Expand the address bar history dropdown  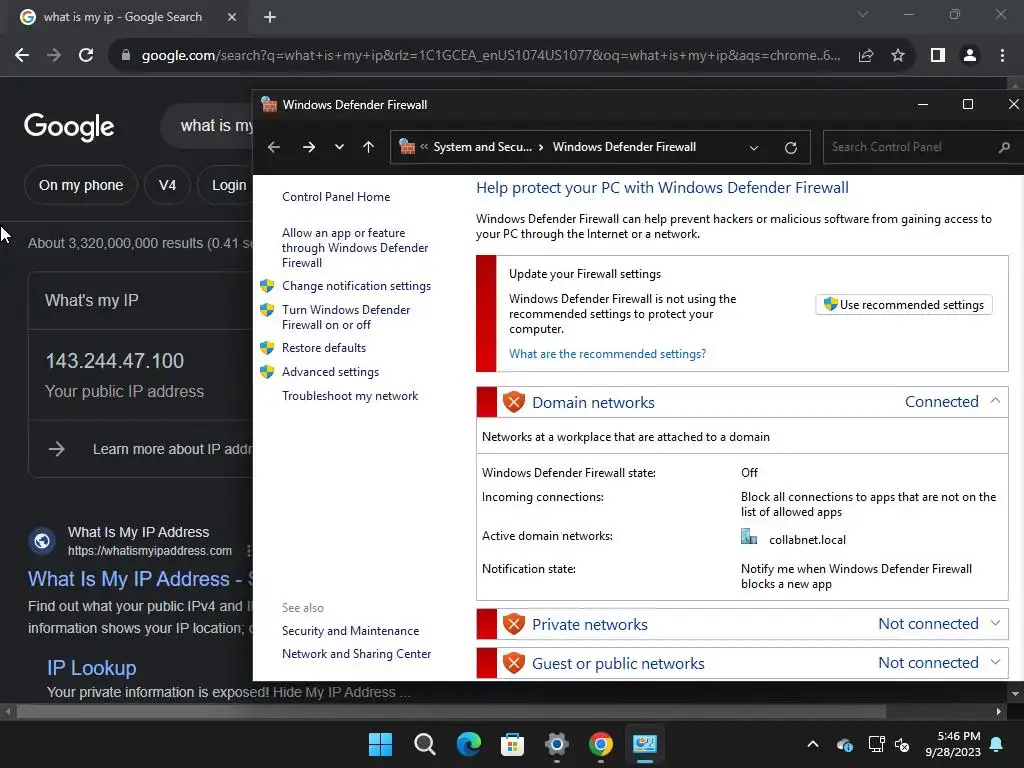coord(754,148)
